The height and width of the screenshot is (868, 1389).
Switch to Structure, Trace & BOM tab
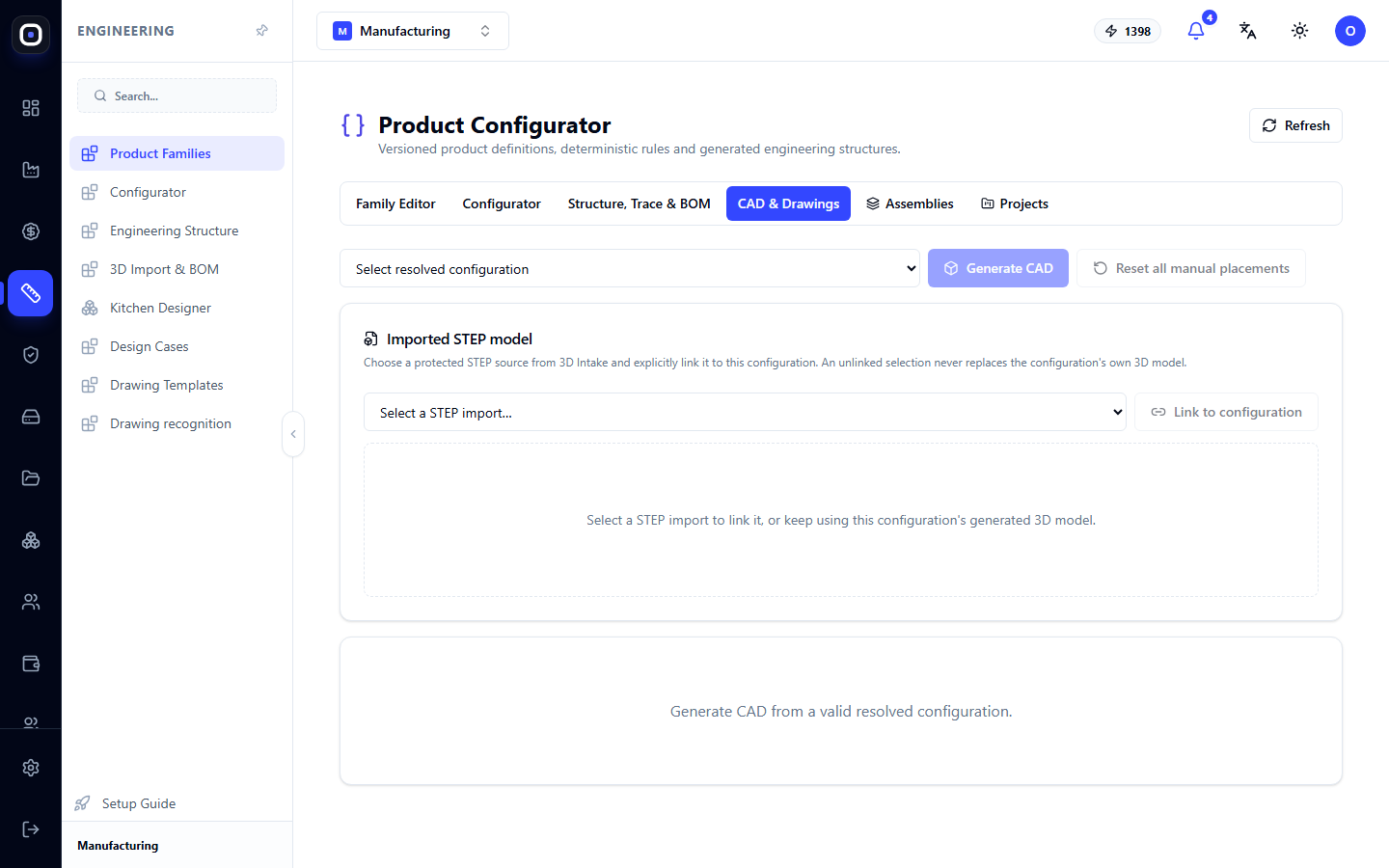[x=640, y=203]
